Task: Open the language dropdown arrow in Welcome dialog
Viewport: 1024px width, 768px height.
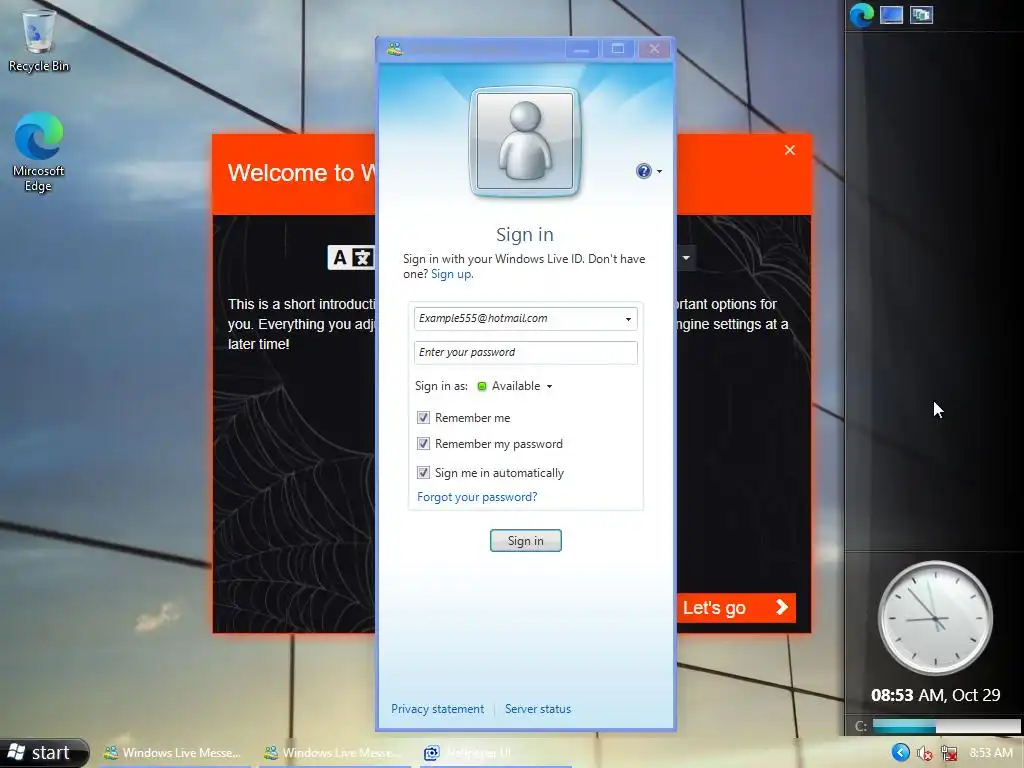Action: (x=686, y=258)
